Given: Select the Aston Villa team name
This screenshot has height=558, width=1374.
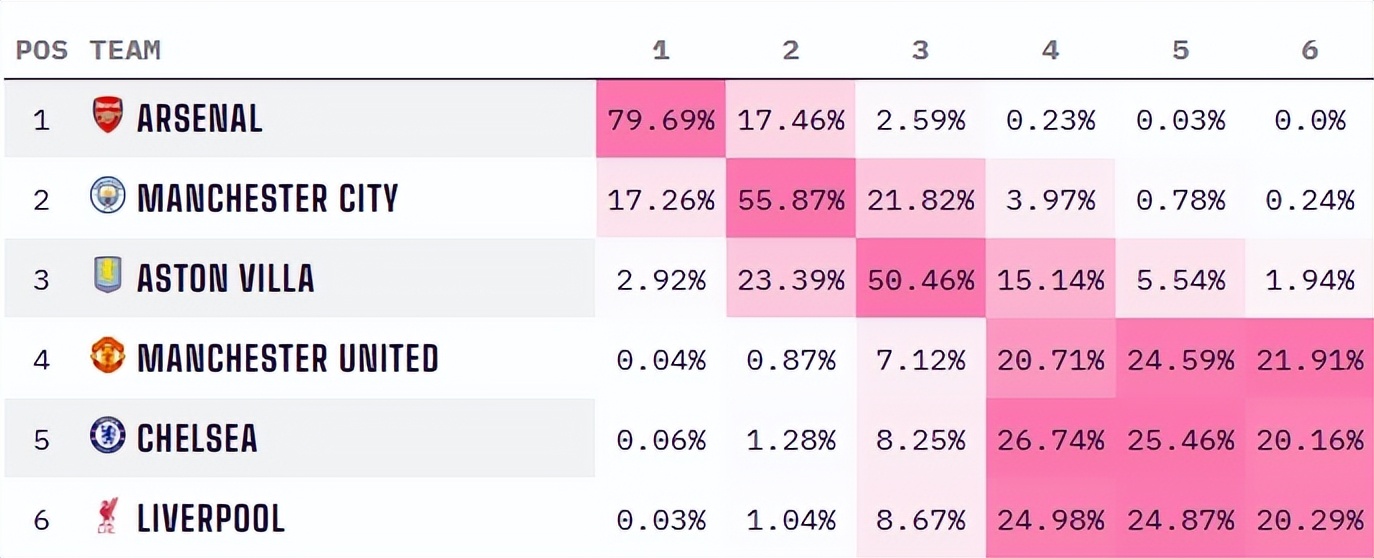Looking at the screenshot, I should click(225, 279).
